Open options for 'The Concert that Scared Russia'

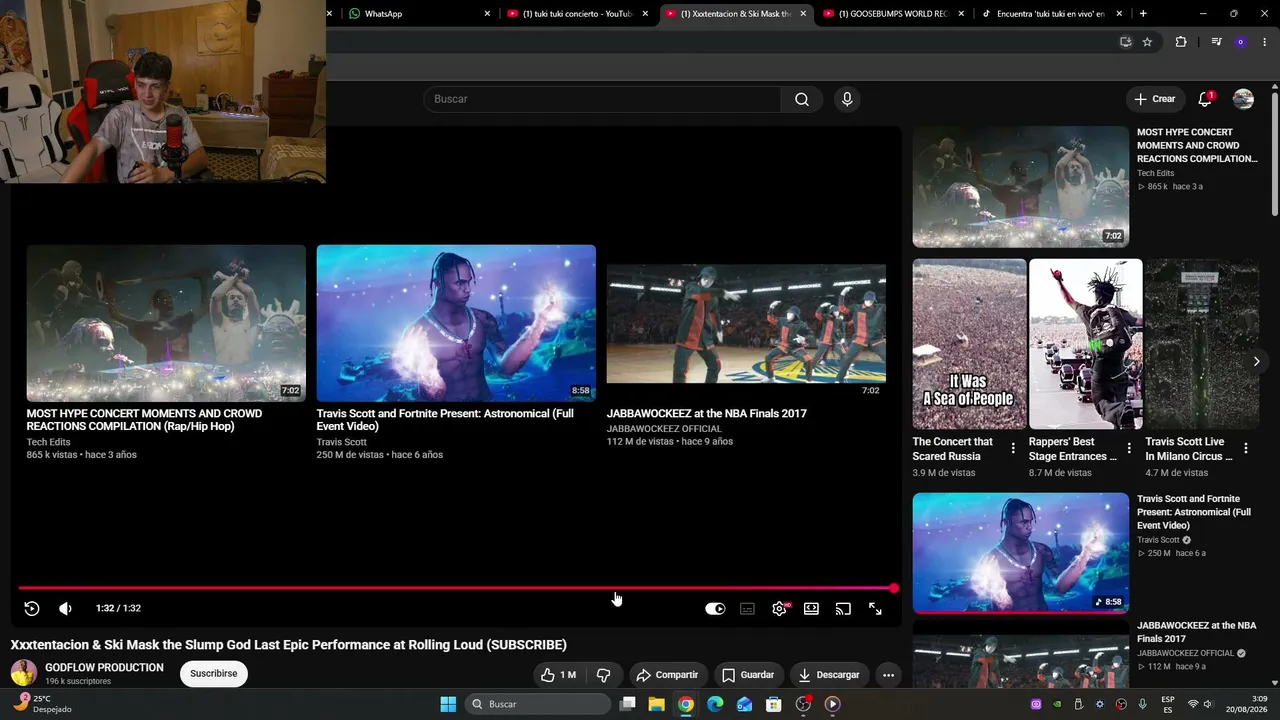pyautogui.click(x=1013, y=449)
